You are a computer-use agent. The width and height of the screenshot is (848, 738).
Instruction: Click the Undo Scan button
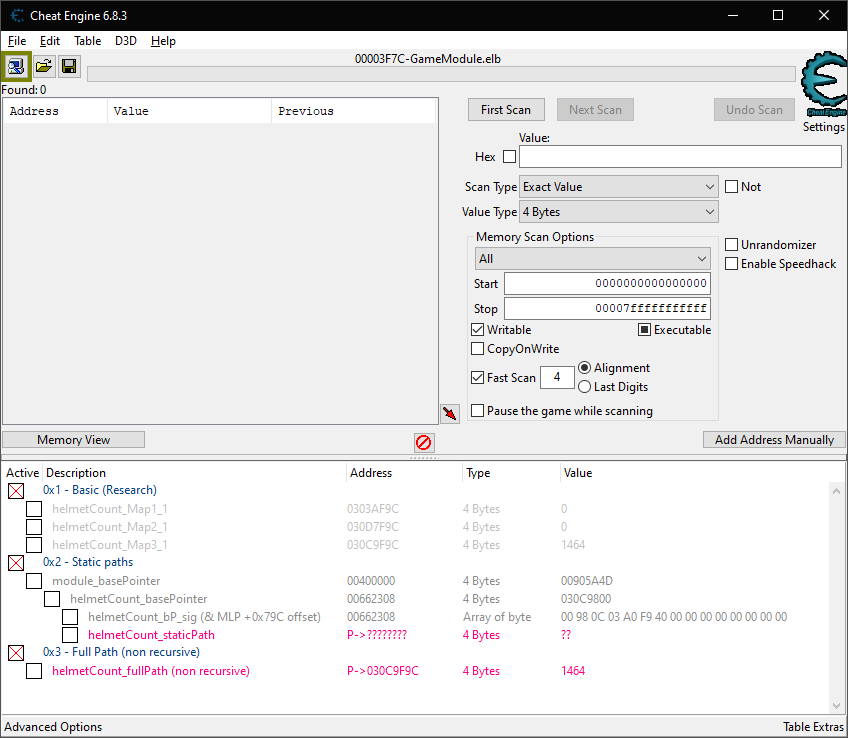click(x=754, y=110)
